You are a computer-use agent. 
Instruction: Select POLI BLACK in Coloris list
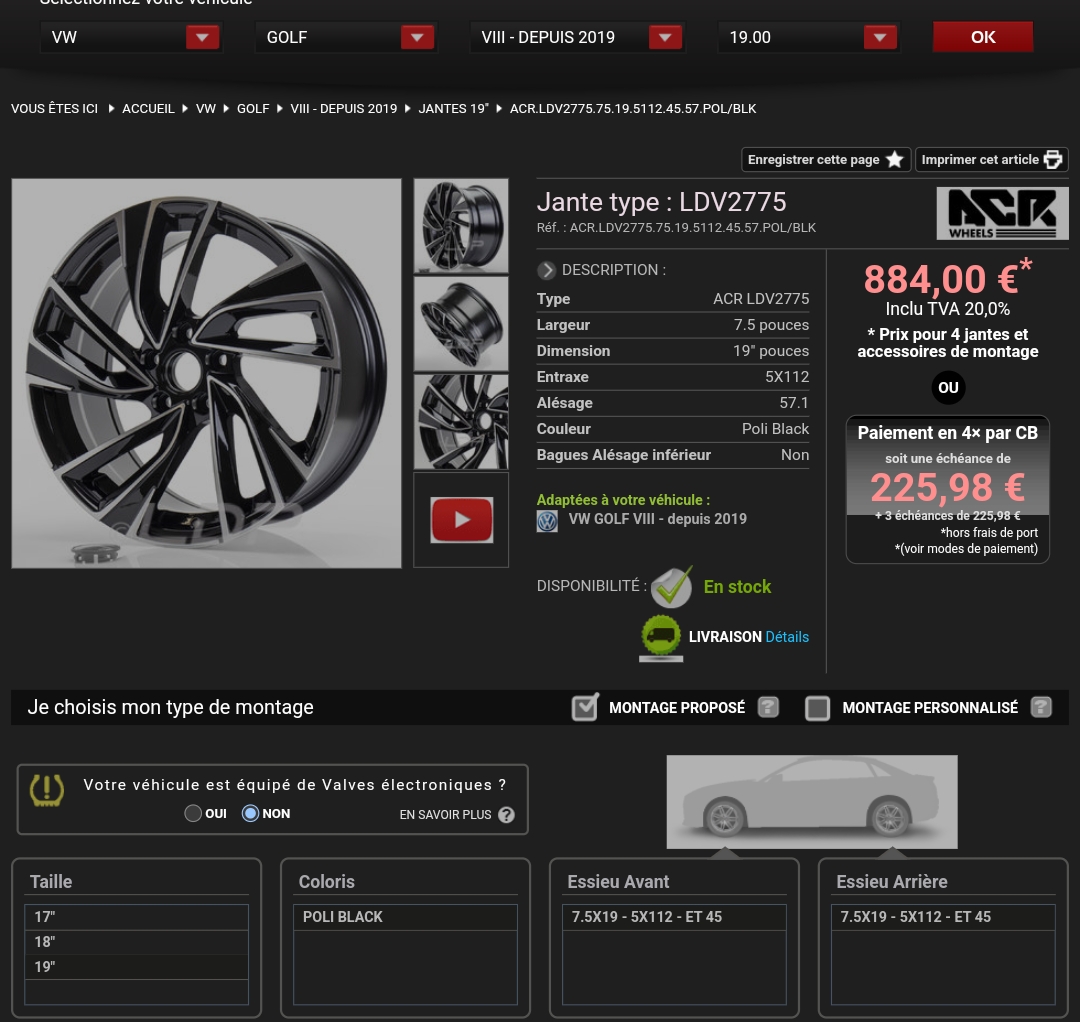coord(405,917)
